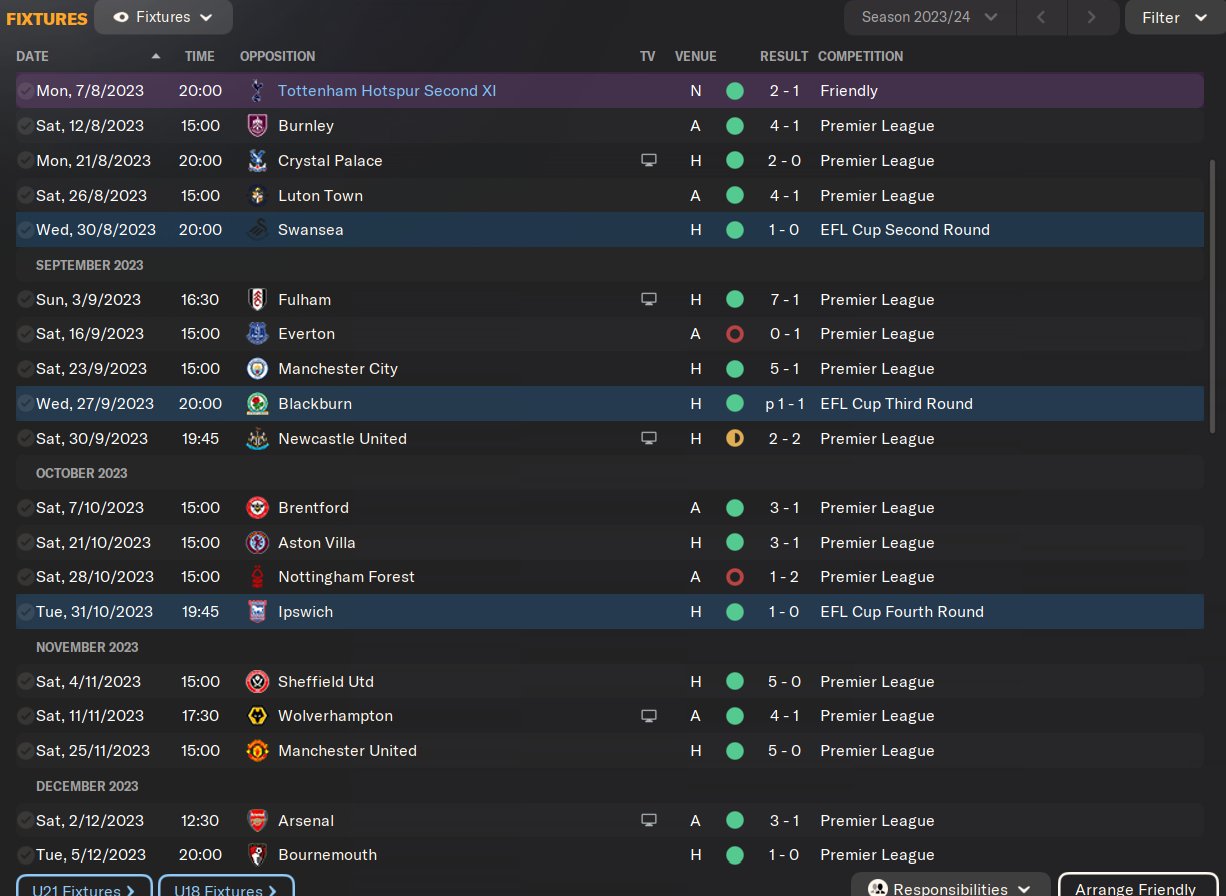Toggle the checkmark for the Everton match

pyautogui.click(x=25, y=334)
